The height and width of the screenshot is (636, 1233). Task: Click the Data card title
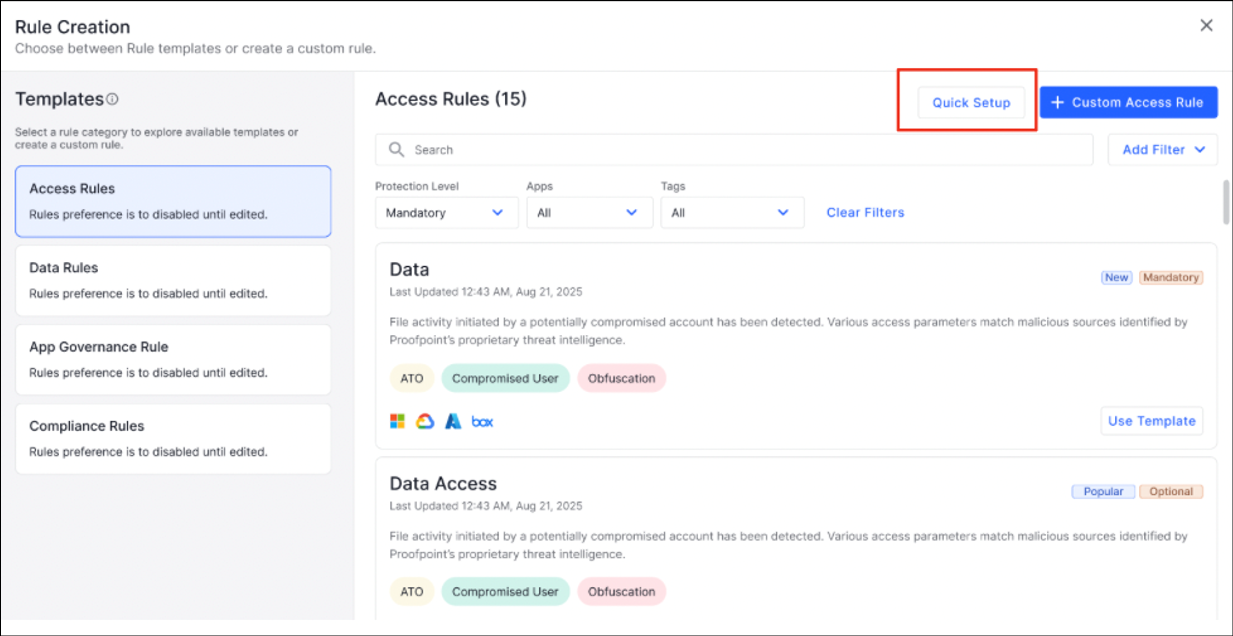(x=409, y=269)
